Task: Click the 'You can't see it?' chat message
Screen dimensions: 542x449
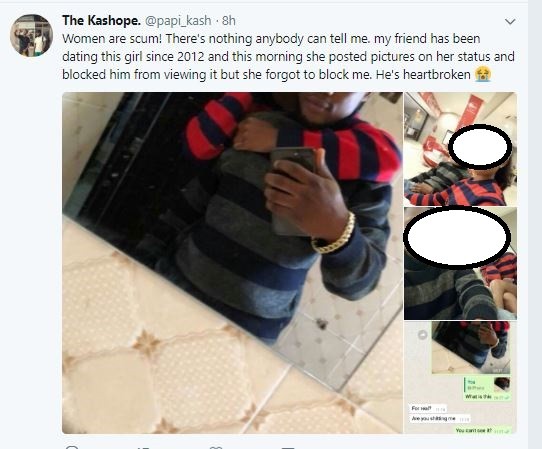Action: pos(483,431)
